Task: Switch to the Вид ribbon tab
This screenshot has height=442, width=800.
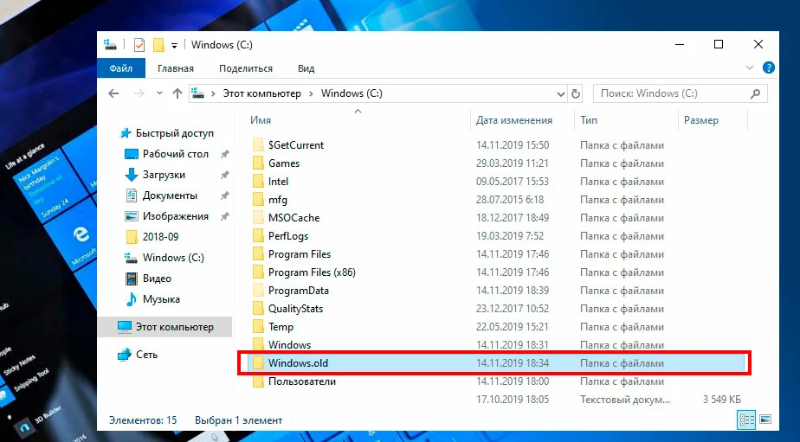Action: 306,68
